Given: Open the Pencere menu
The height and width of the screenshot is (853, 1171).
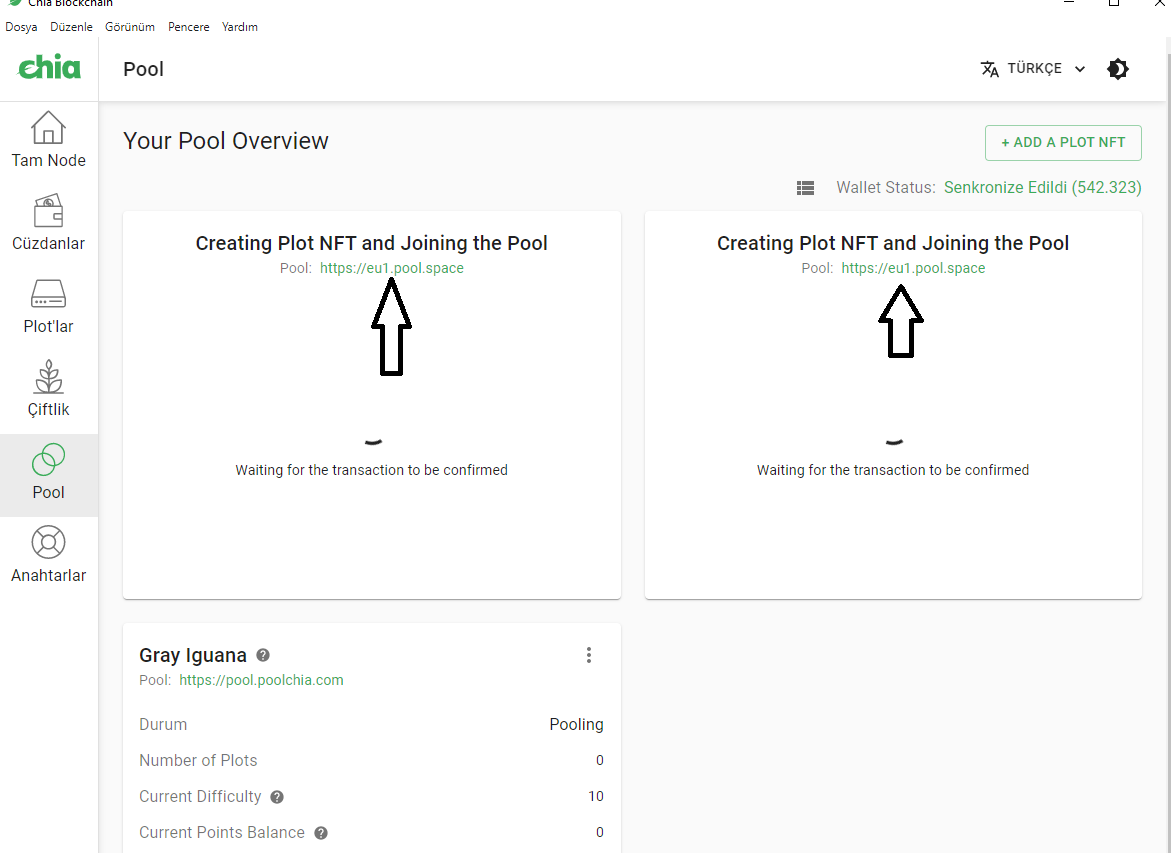Looking at the screenshot, I should pyautogui.click(x=189, y=27).
